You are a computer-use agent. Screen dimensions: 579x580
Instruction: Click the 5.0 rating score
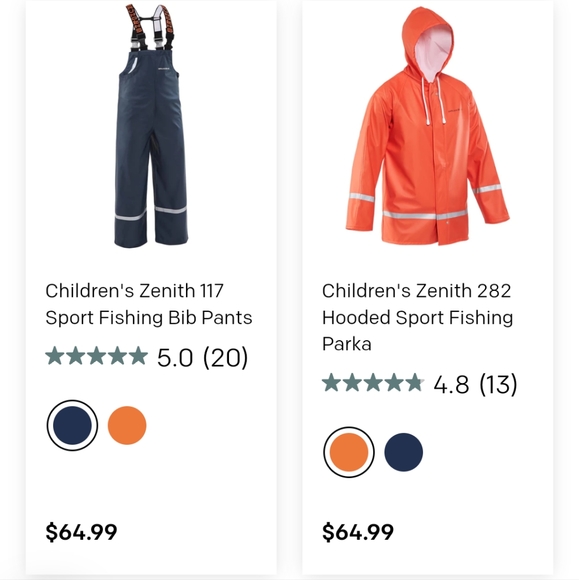(x=175, y=358)
